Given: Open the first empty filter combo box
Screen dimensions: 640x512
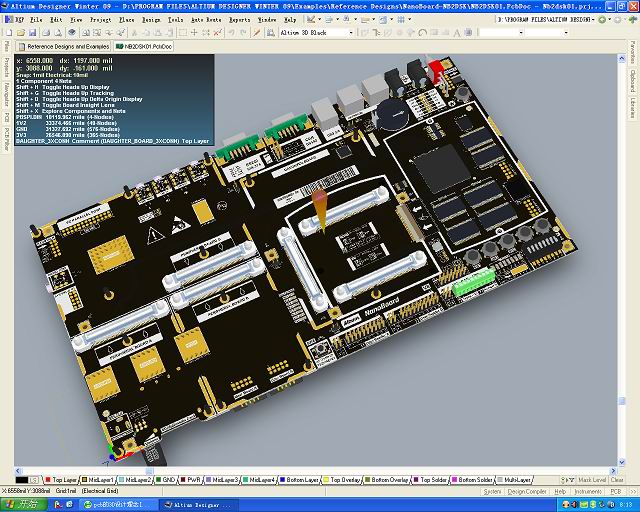Looking at the screenshot, I should (521, 33).
